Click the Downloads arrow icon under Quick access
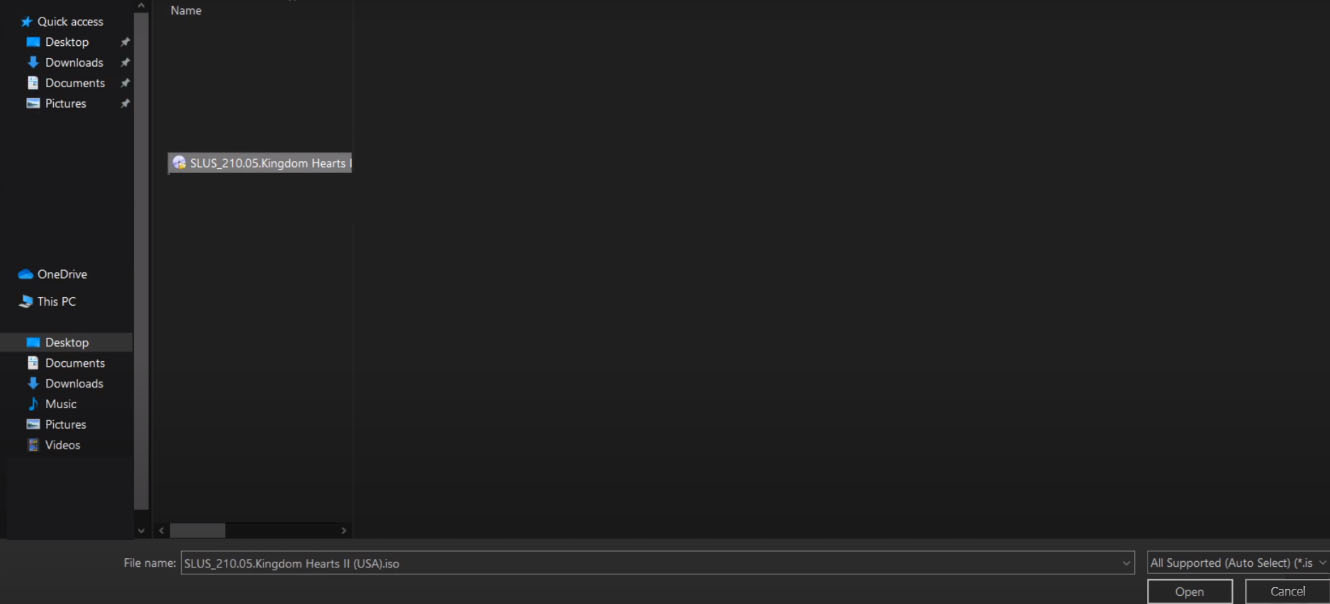This screenshot has width=1330, height=604. click(33, 63)
